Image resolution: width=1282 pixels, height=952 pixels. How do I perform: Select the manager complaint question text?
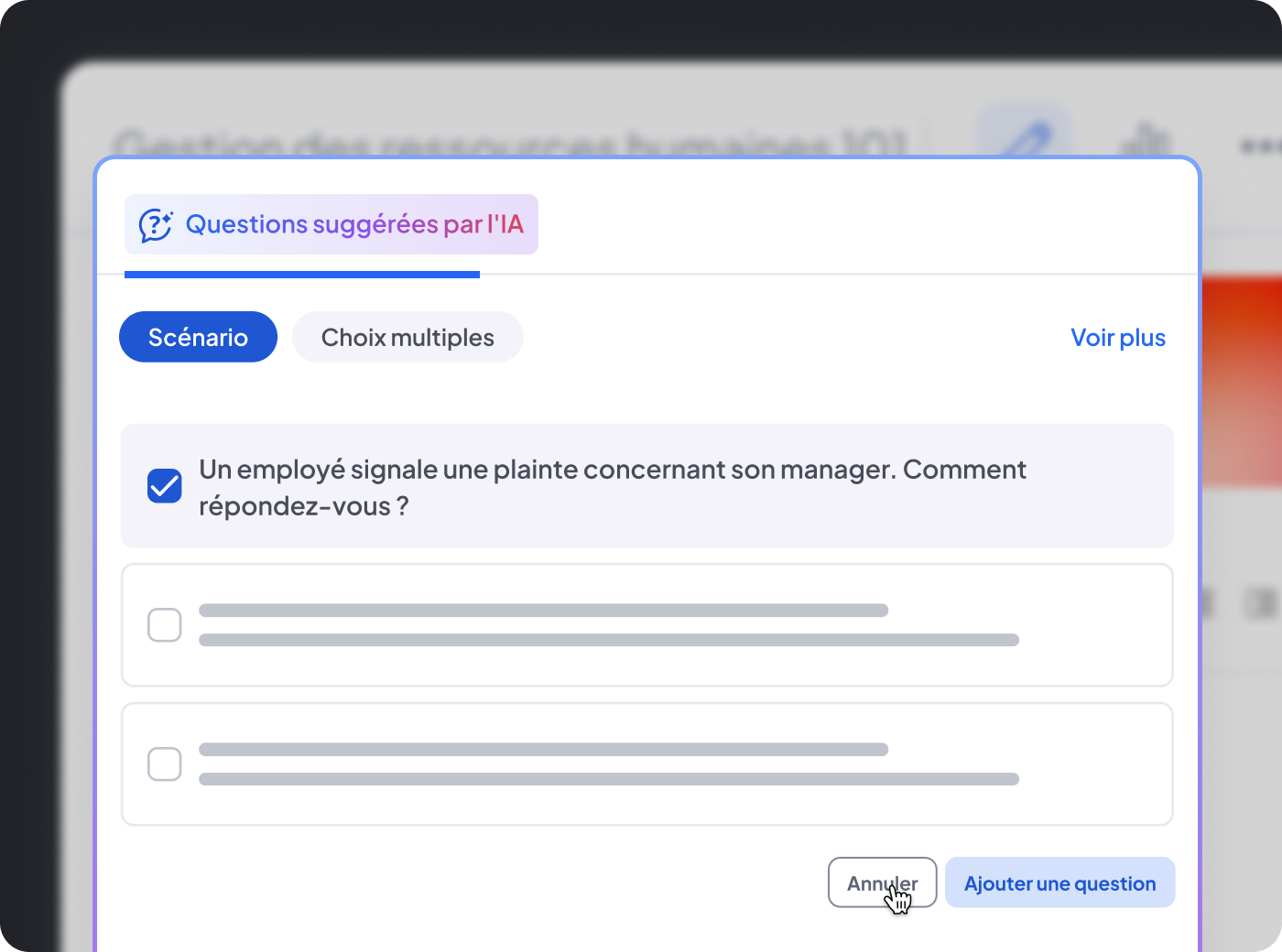coord(612,487)
